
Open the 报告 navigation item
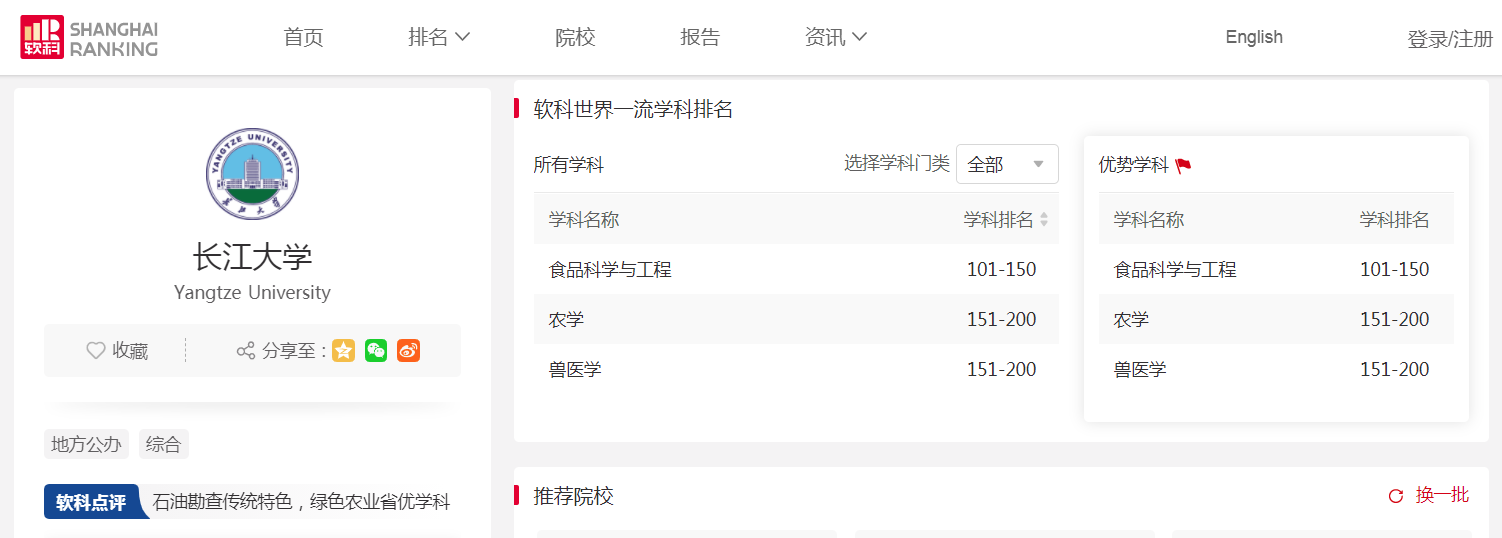point(700,37)
